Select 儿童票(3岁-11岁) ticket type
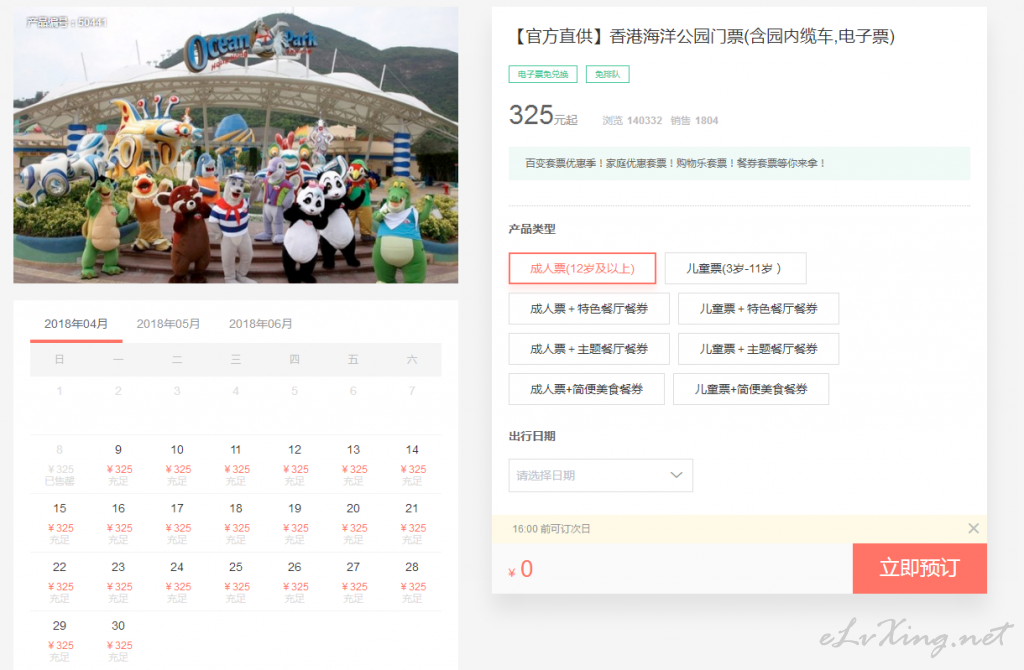Image resolution: width=1024 pixels, height=670 pixels. 735,268
